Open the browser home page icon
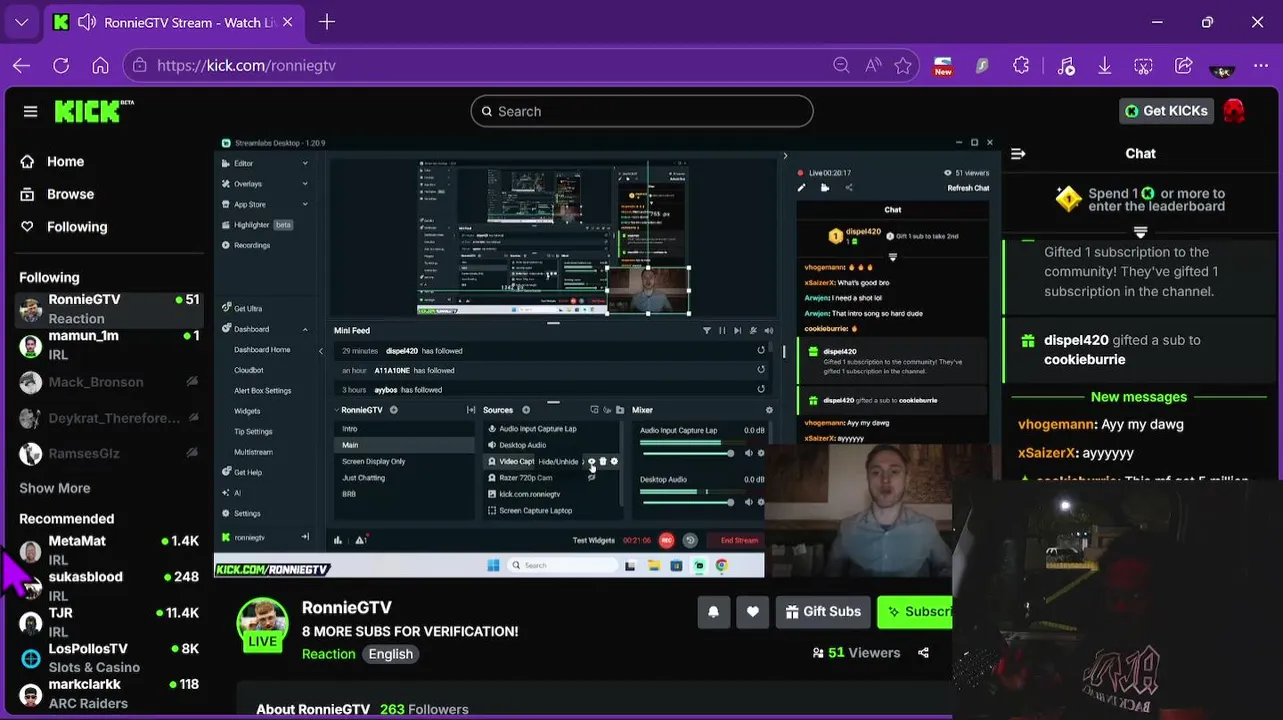This screenshot has width=1283, height=720. 100,65
